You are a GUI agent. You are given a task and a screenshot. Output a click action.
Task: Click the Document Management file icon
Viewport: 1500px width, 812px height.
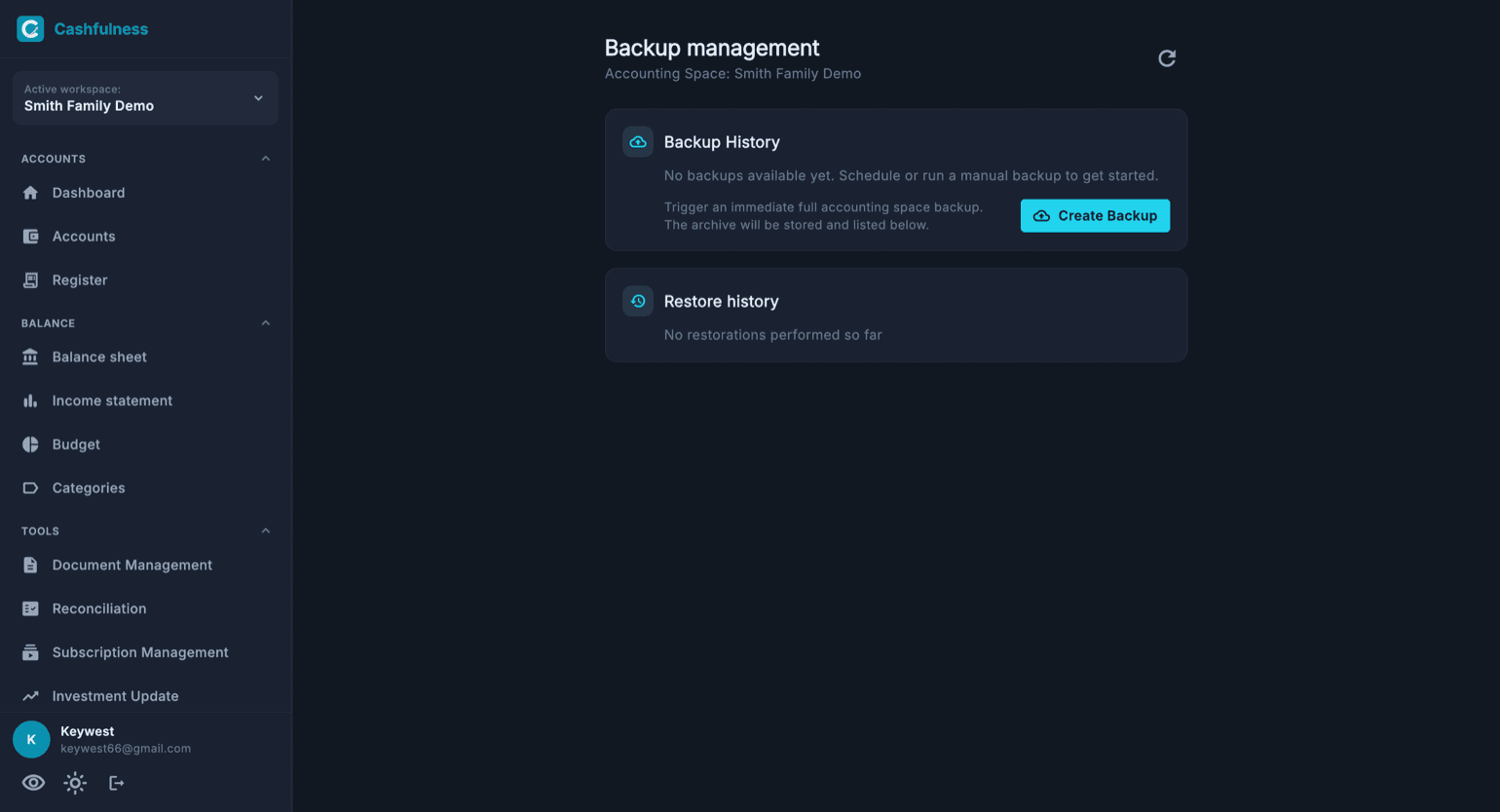[x=30, y=565]
